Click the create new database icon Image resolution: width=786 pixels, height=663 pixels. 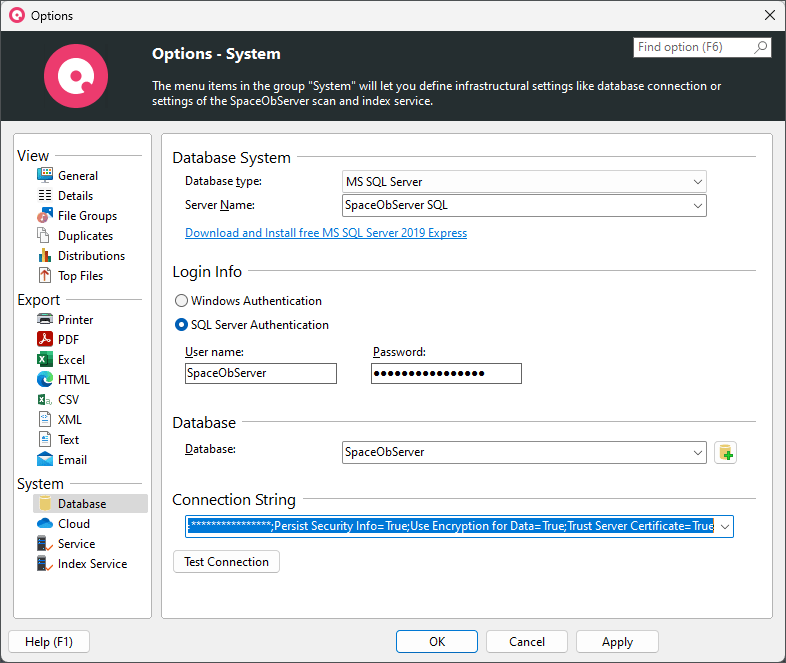click(x=725, y=453)
